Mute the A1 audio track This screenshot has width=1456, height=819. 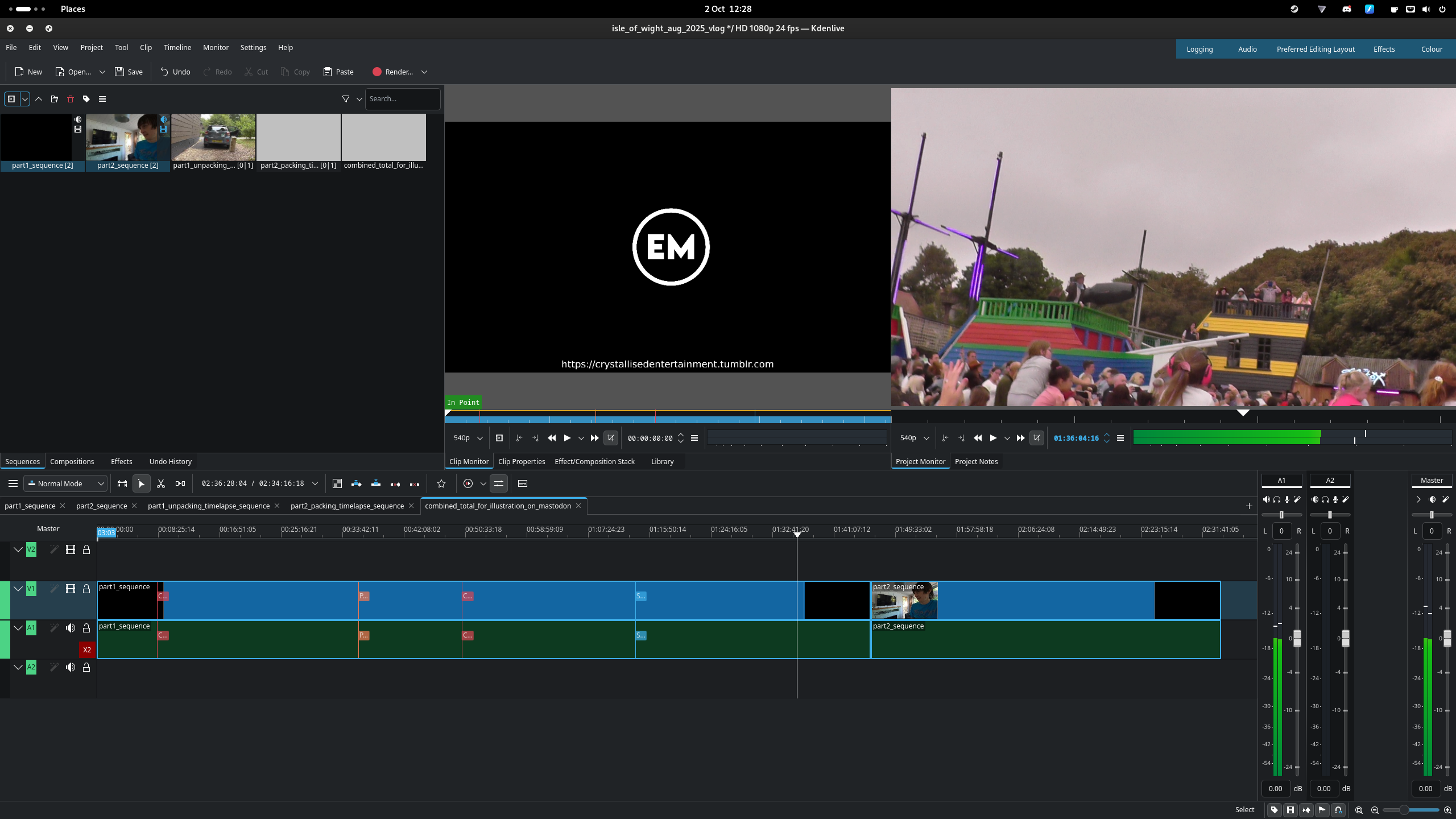[x=71, y=628]
